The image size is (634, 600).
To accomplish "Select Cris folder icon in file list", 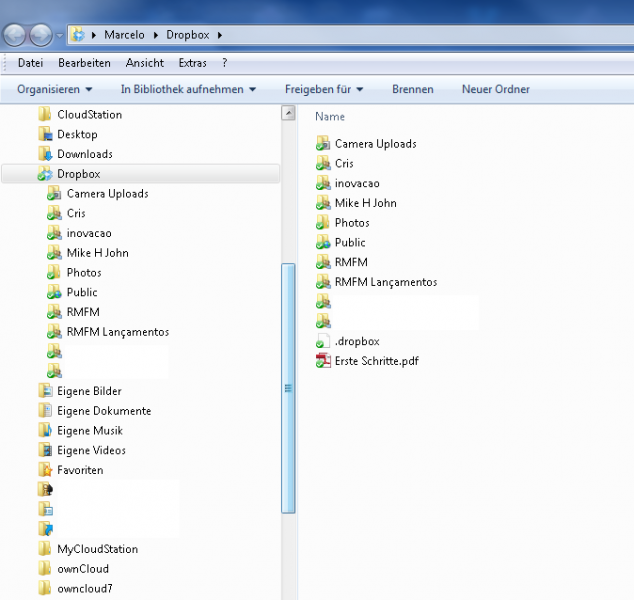I will click(x=323, y=164).
